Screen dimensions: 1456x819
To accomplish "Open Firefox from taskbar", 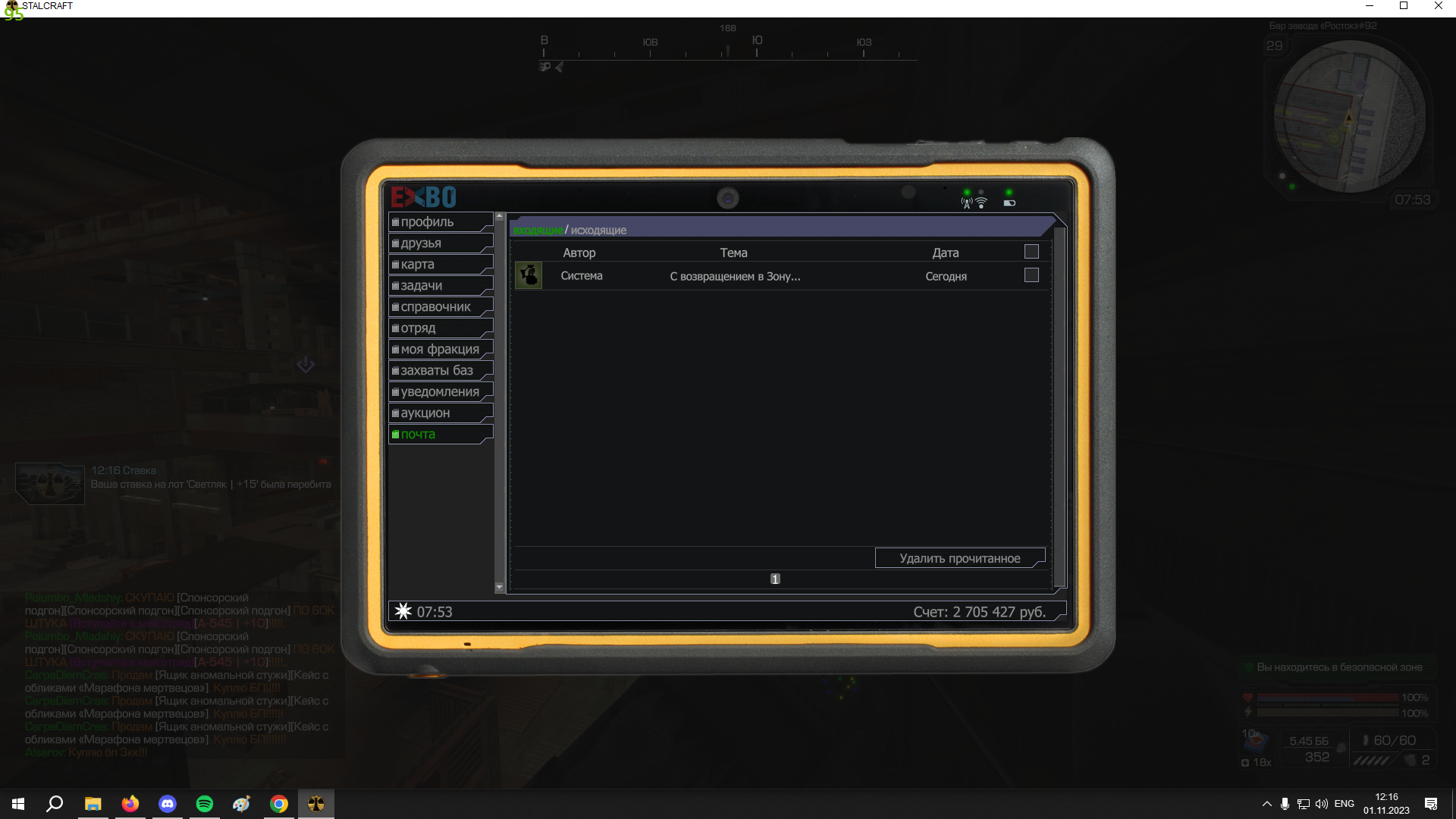I will coord(130,804).
